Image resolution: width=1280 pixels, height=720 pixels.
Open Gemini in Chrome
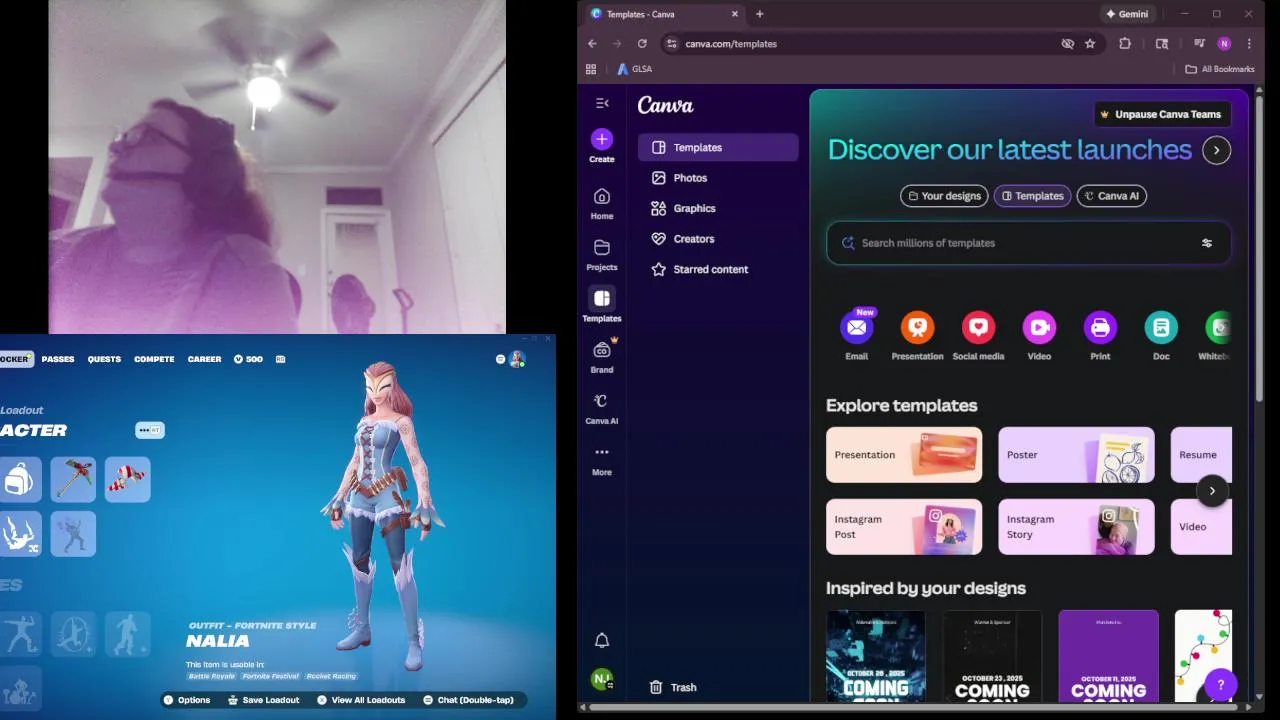(1126, 14)
